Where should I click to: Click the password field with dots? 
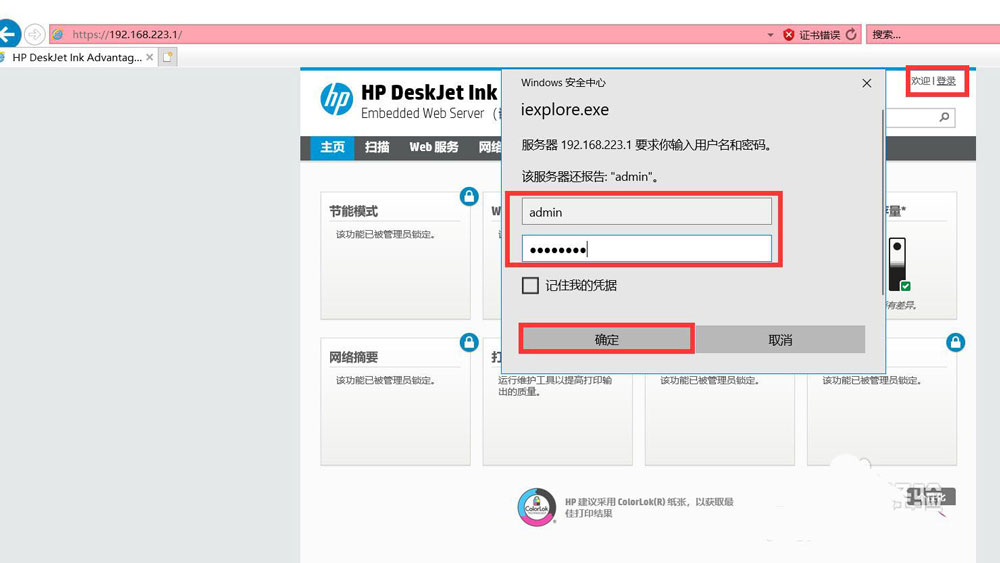(x=647, y=249)
